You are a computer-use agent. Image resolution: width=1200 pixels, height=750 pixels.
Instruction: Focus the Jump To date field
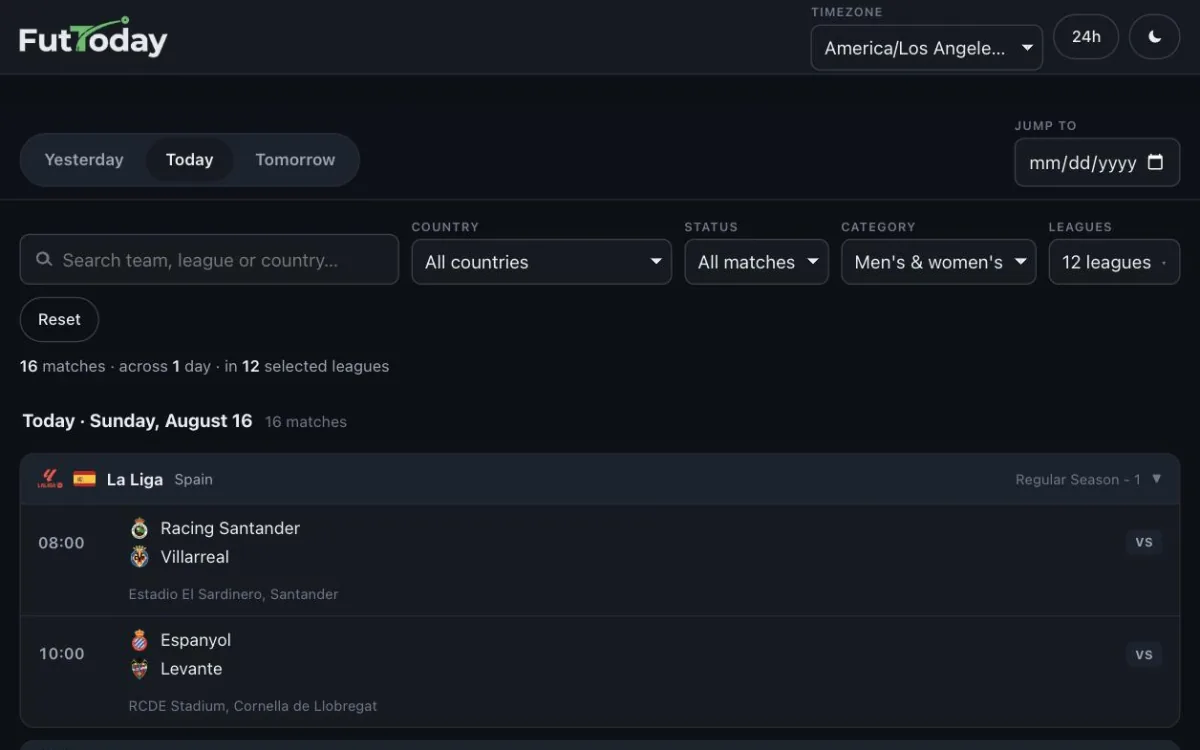coord(1097,162)
